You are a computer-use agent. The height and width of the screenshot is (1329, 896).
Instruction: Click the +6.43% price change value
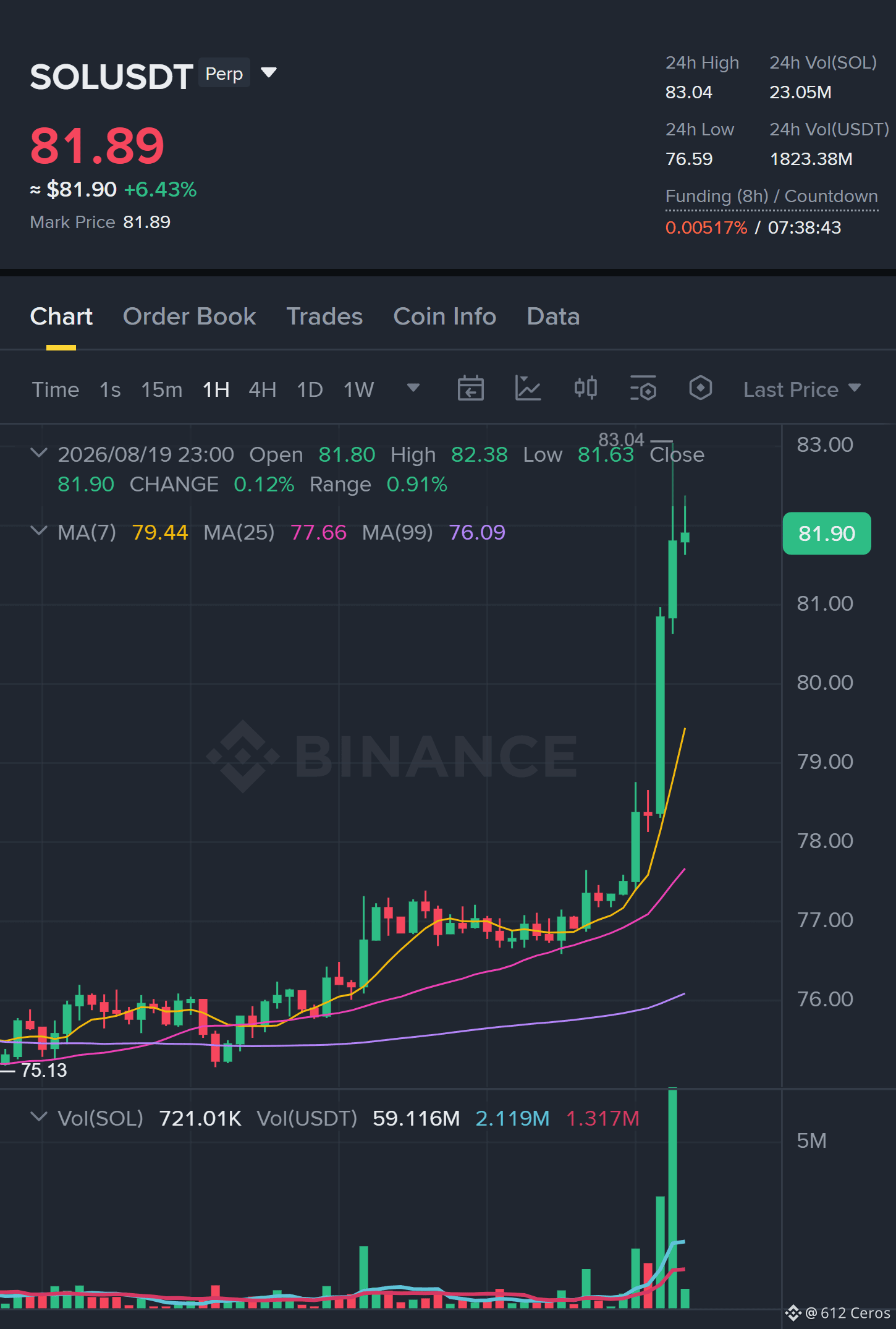[160, 189]
